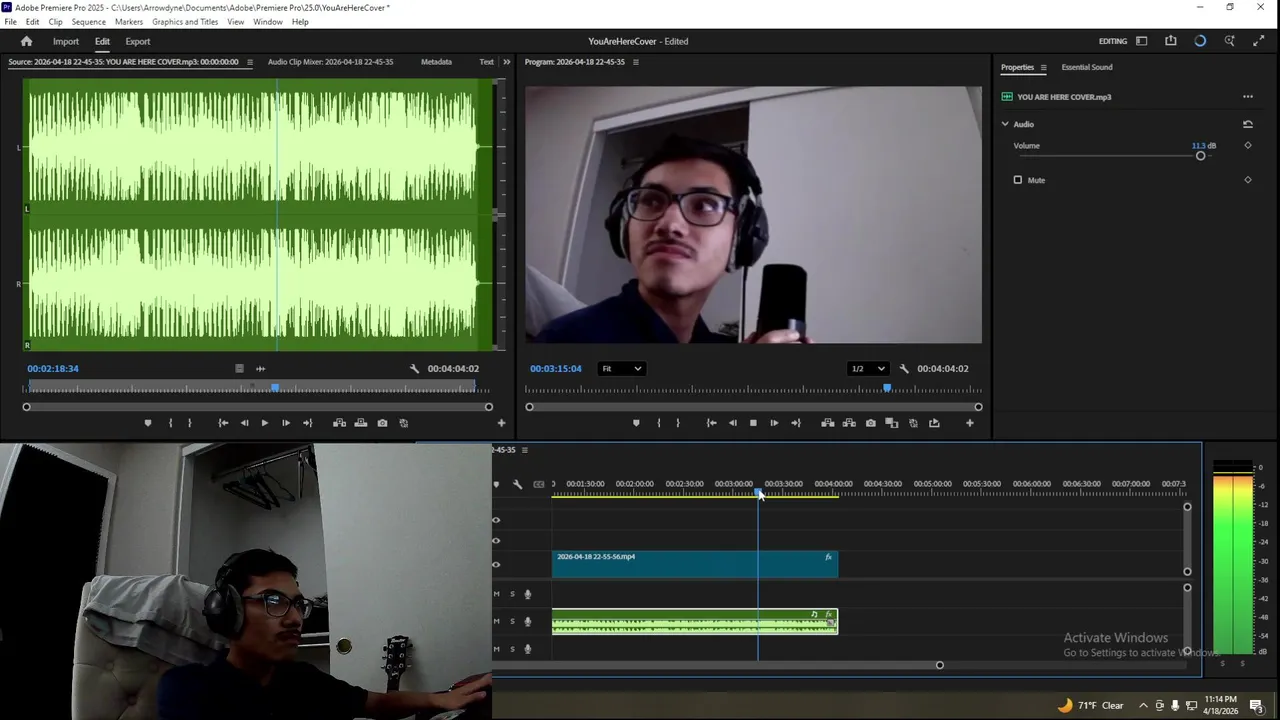This screenshot has width=1280, height=720.
Task: Click the Volume slider handle
Action: pyautogui.click(x=1200, y=156)
